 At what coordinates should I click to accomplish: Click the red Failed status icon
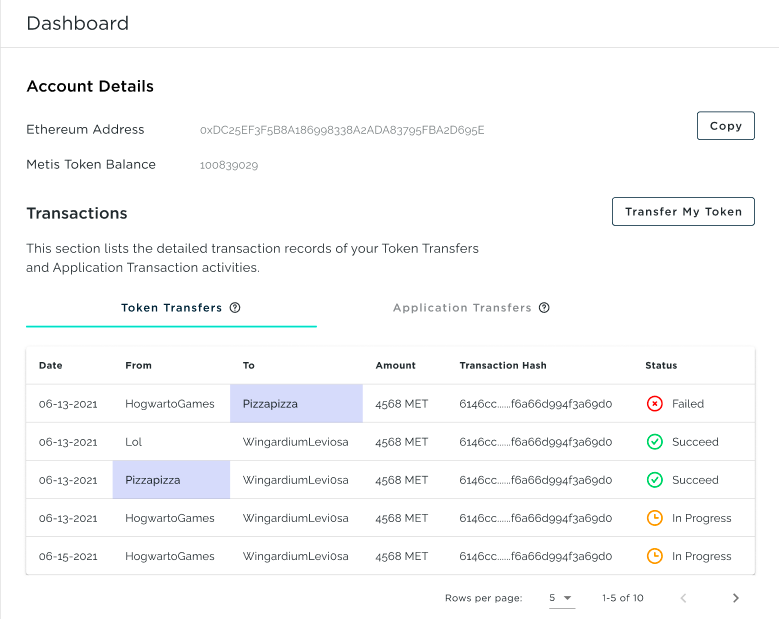[655, 404]
